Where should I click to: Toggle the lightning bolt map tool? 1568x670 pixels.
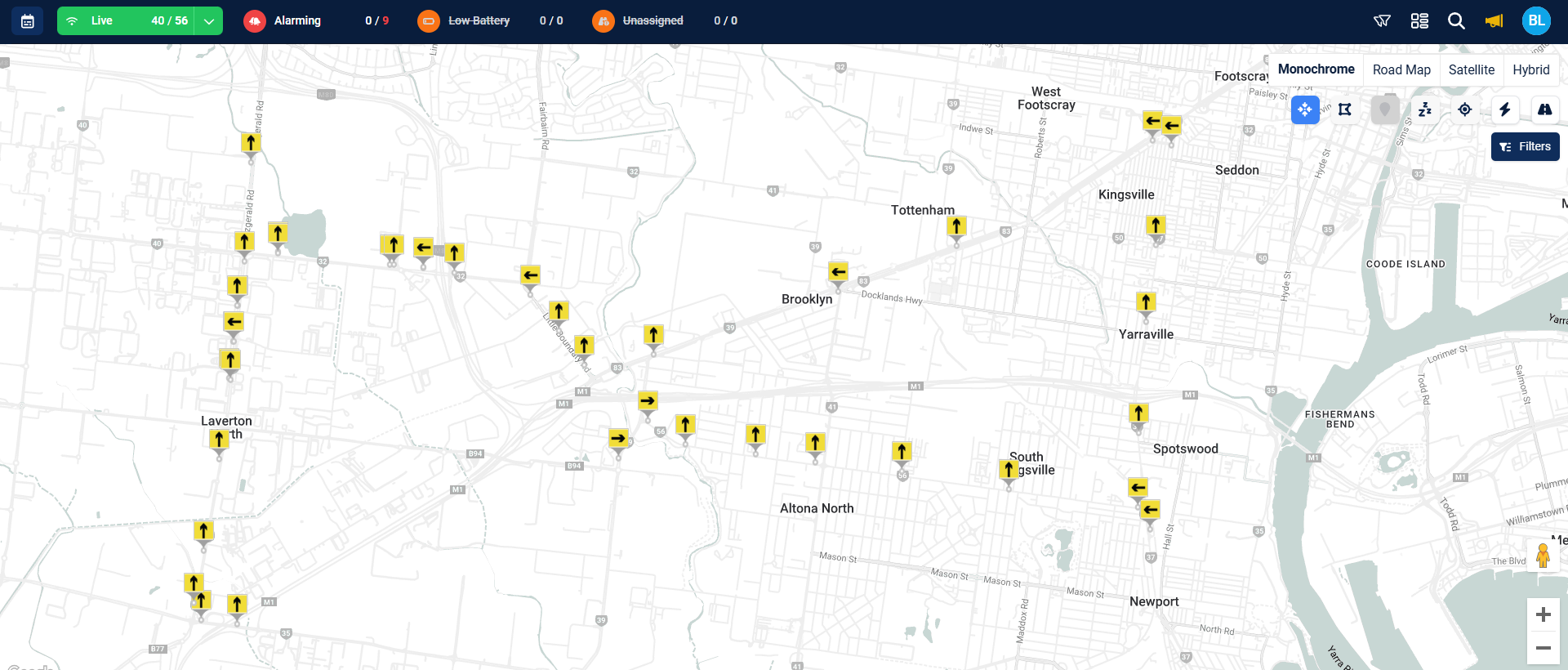pyautogui.click(x=1505, y=109)
